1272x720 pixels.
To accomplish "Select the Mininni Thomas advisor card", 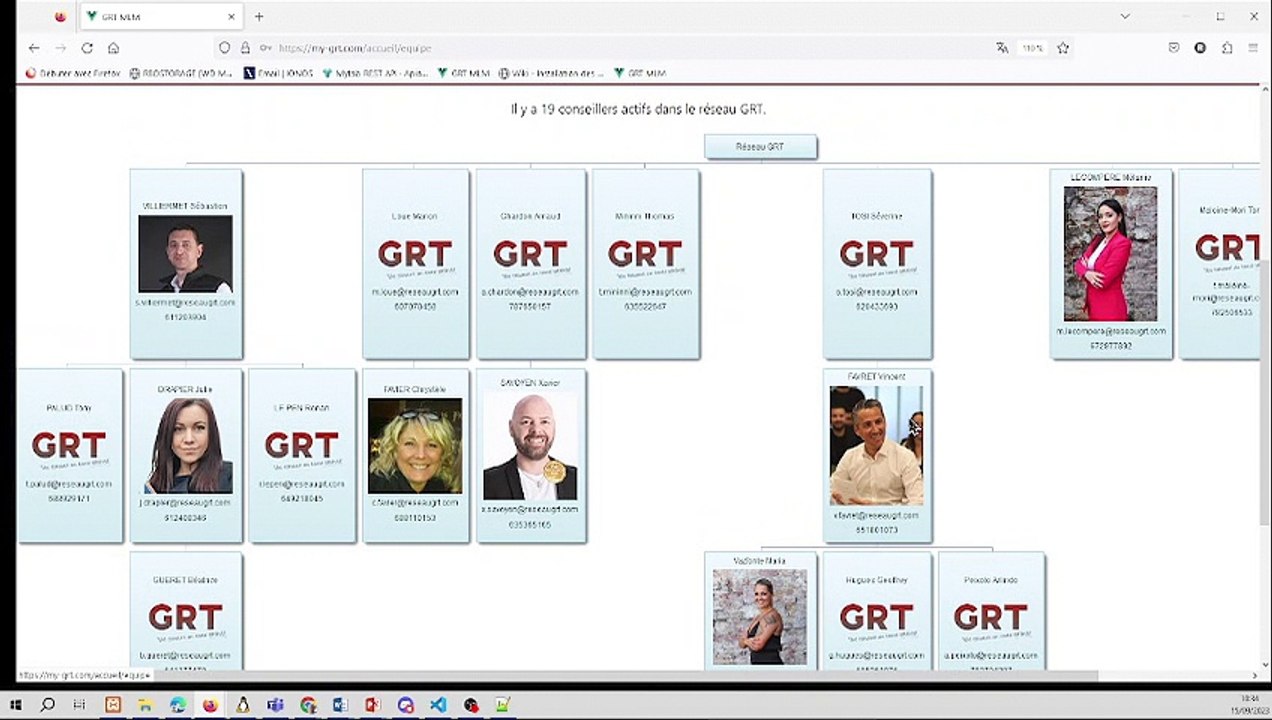I will [646, 263].
